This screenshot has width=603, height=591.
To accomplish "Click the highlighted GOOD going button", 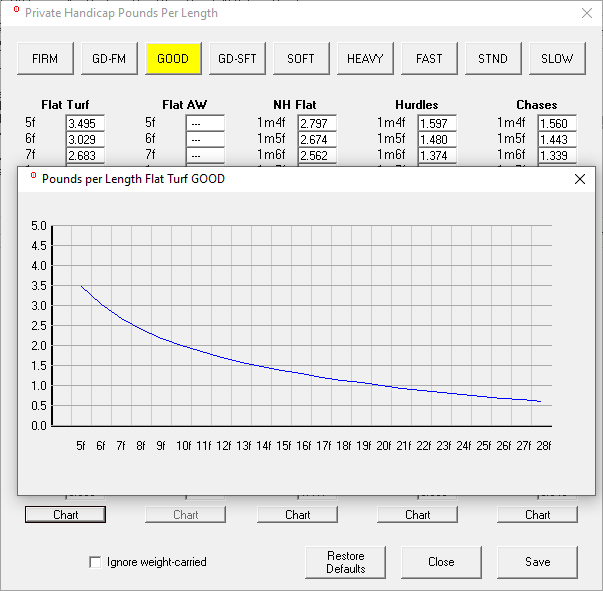I will tap(173, 58).
